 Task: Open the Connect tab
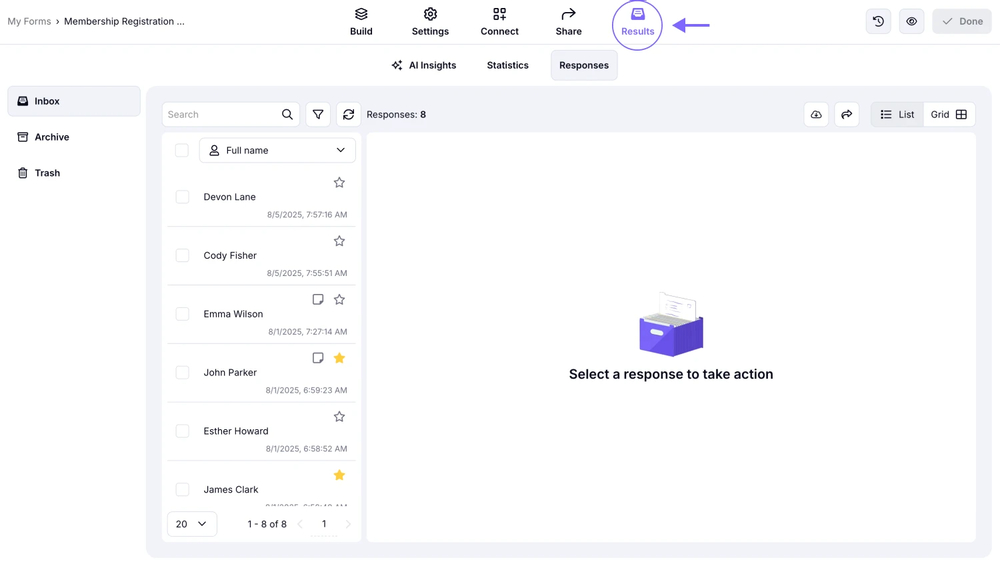point(499,22)
